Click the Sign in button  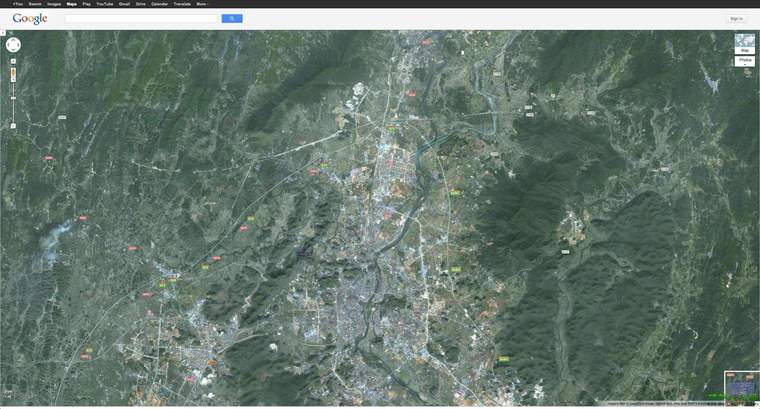[736, 18]
